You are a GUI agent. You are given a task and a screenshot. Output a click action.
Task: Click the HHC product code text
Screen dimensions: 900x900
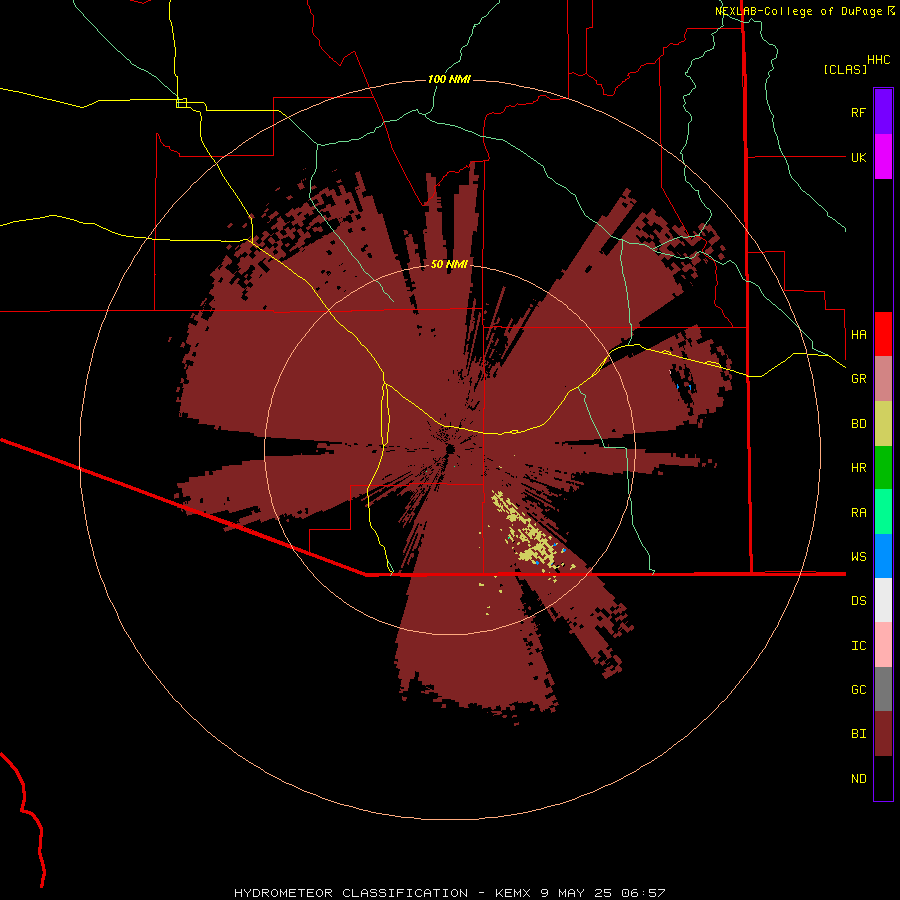click(878, 60)
